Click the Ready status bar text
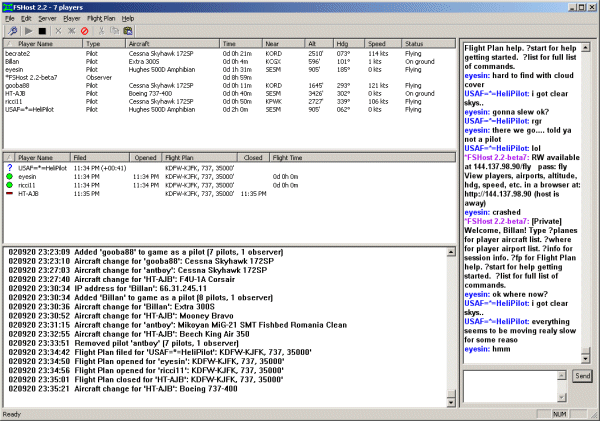 click(12, 414)
